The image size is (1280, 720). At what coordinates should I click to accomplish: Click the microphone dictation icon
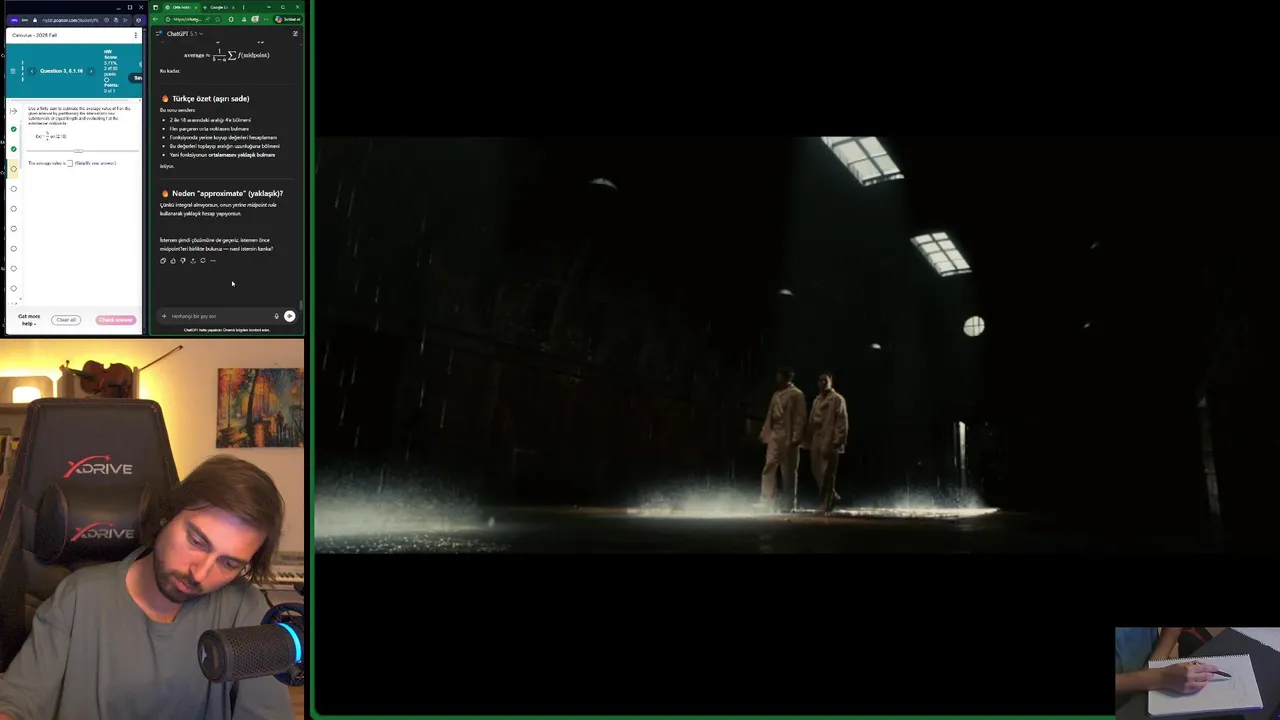pos(277,316)
